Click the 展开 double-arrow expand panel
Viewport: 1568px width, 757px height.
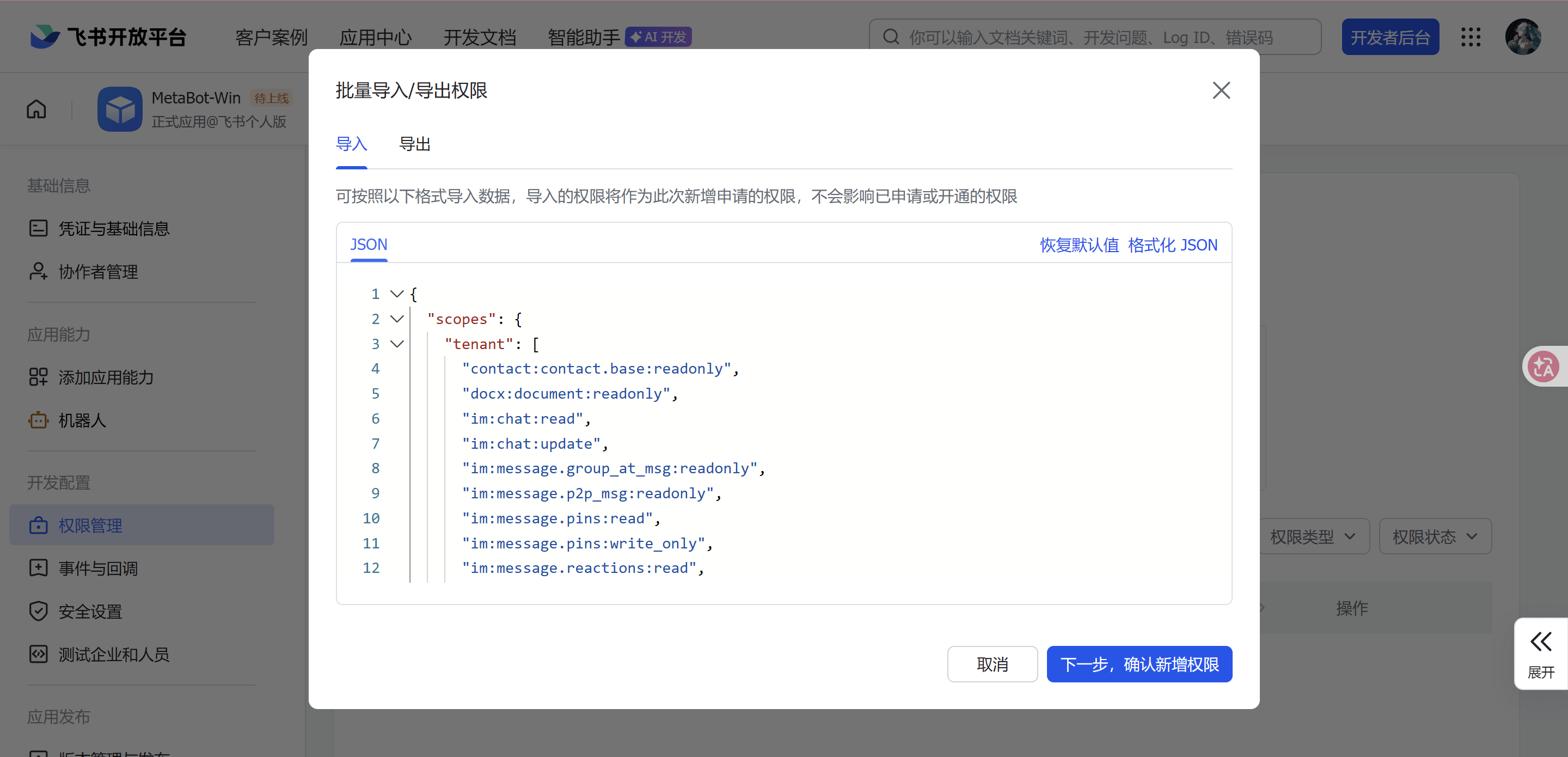tap(1541, 654)
